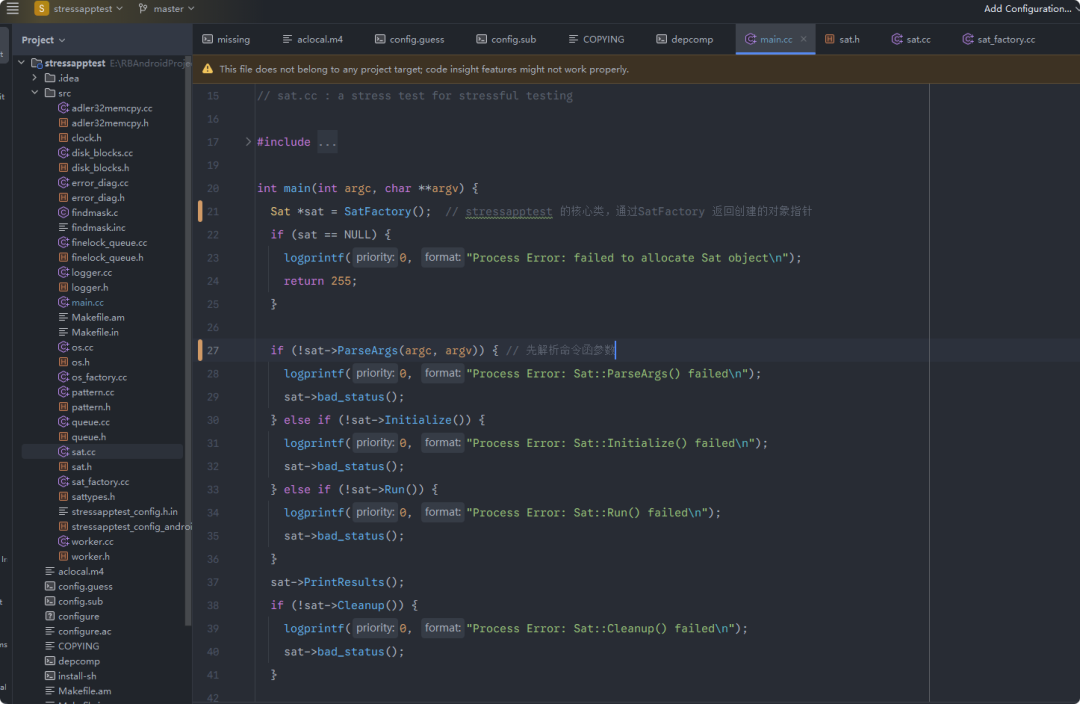
Task: Expand the .idea folder node
Action: (x=35, y=78)
